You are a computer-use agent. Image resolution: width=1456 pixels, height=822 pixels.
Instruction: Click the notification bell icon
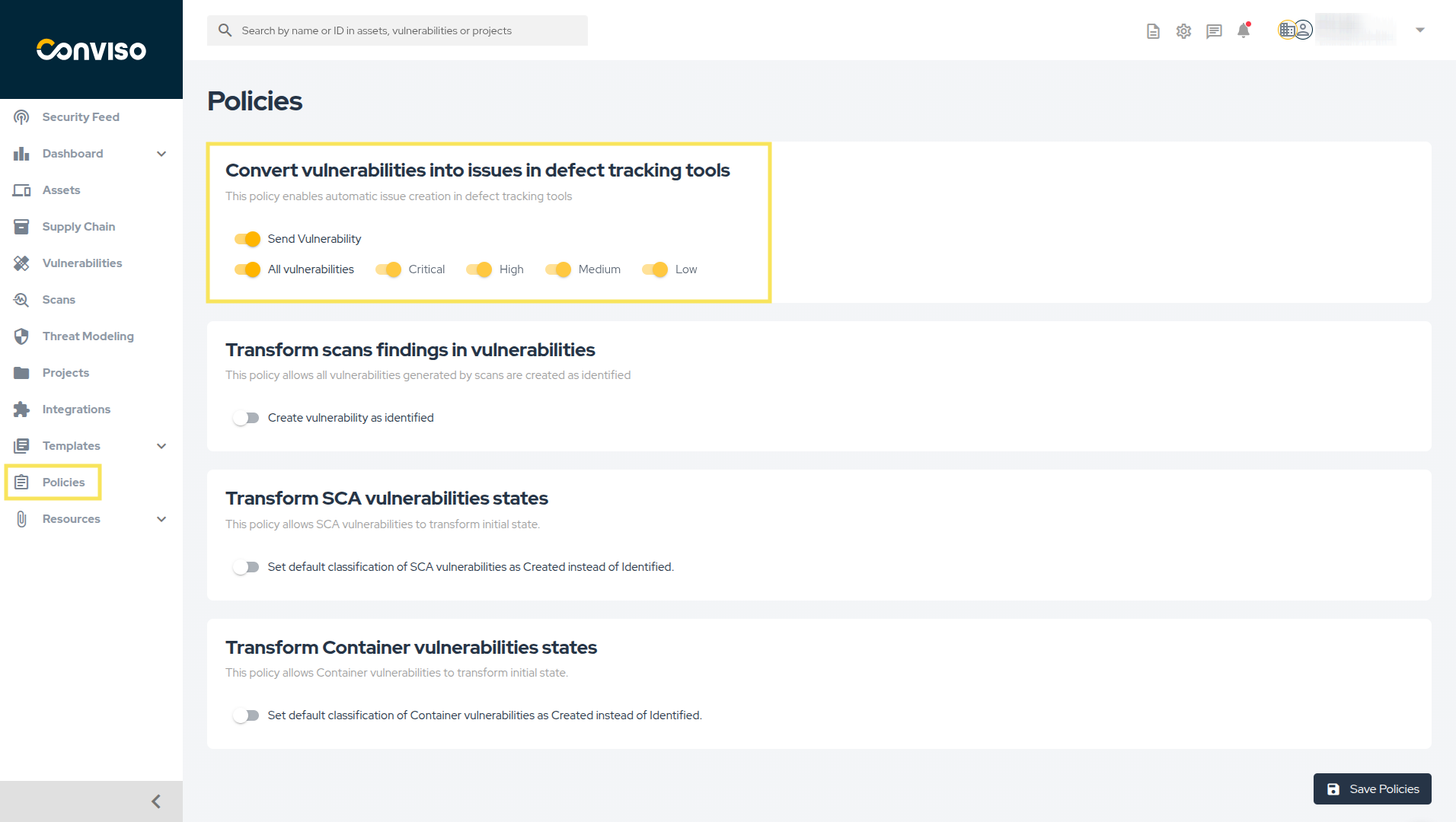click(1244, 30)
